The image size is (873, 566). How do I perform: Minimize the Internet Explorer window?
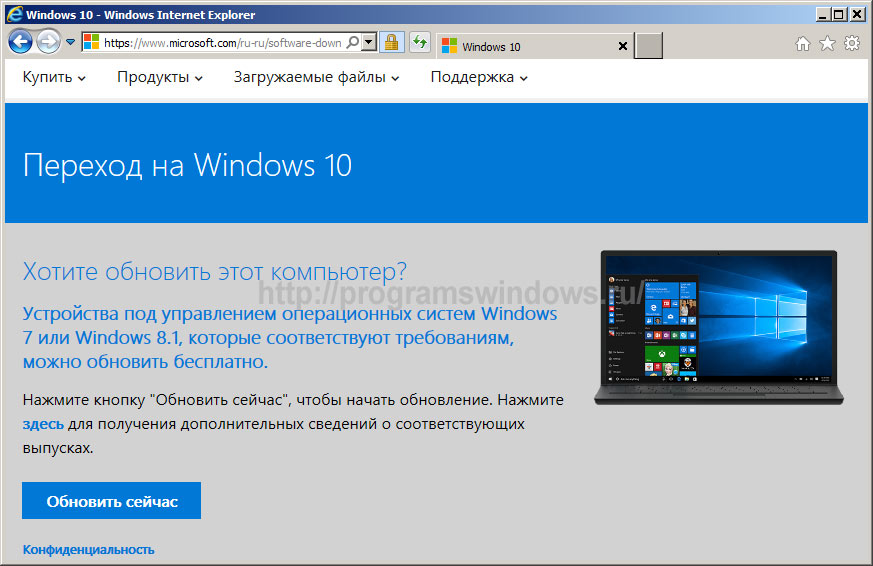pyautogui.click(x=823, y=14)
